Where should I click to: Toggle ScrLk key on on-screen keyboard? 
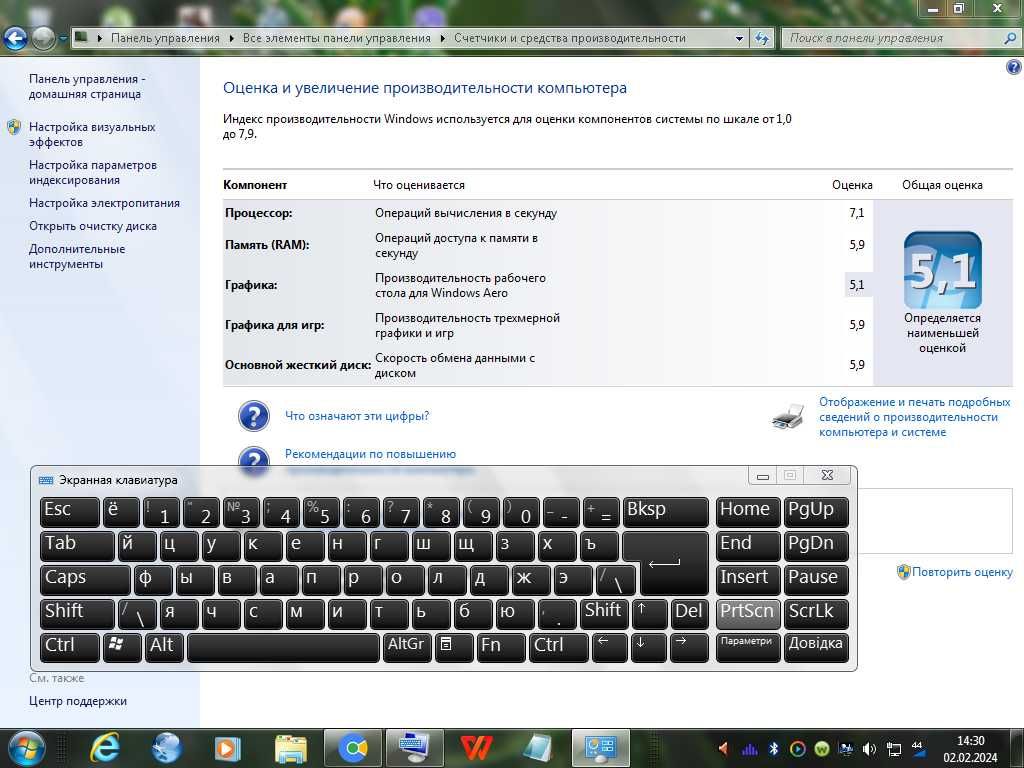[816, 614]
